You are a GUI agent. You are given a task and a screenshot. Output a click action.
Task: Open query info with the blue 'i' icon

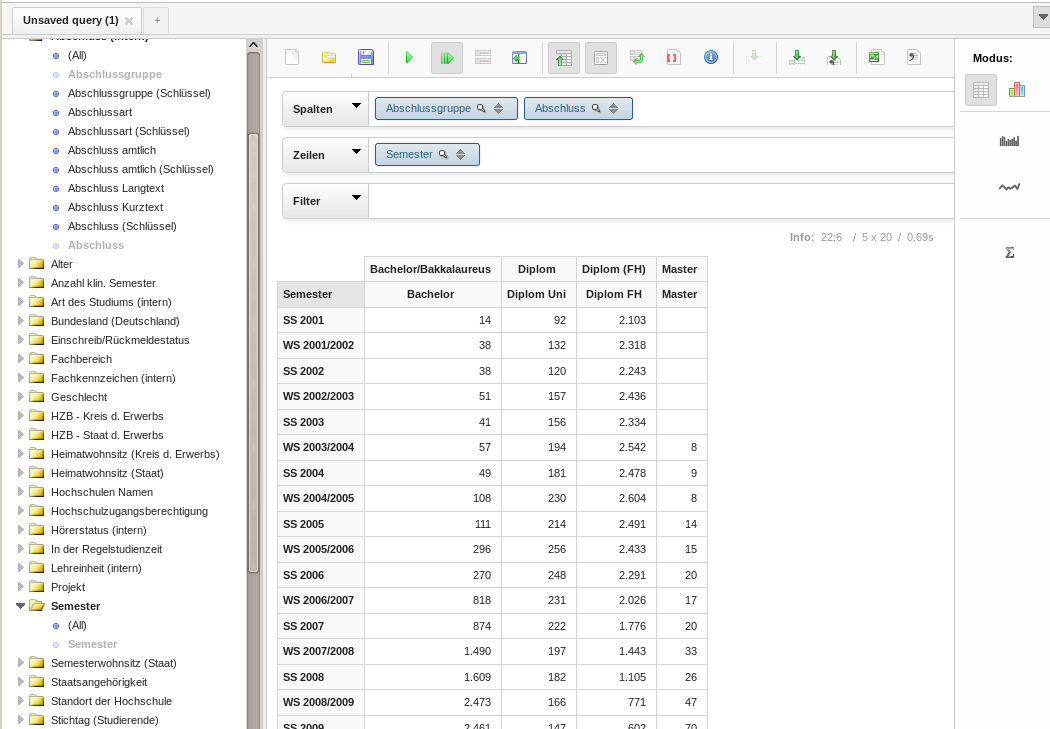[711, 58]
